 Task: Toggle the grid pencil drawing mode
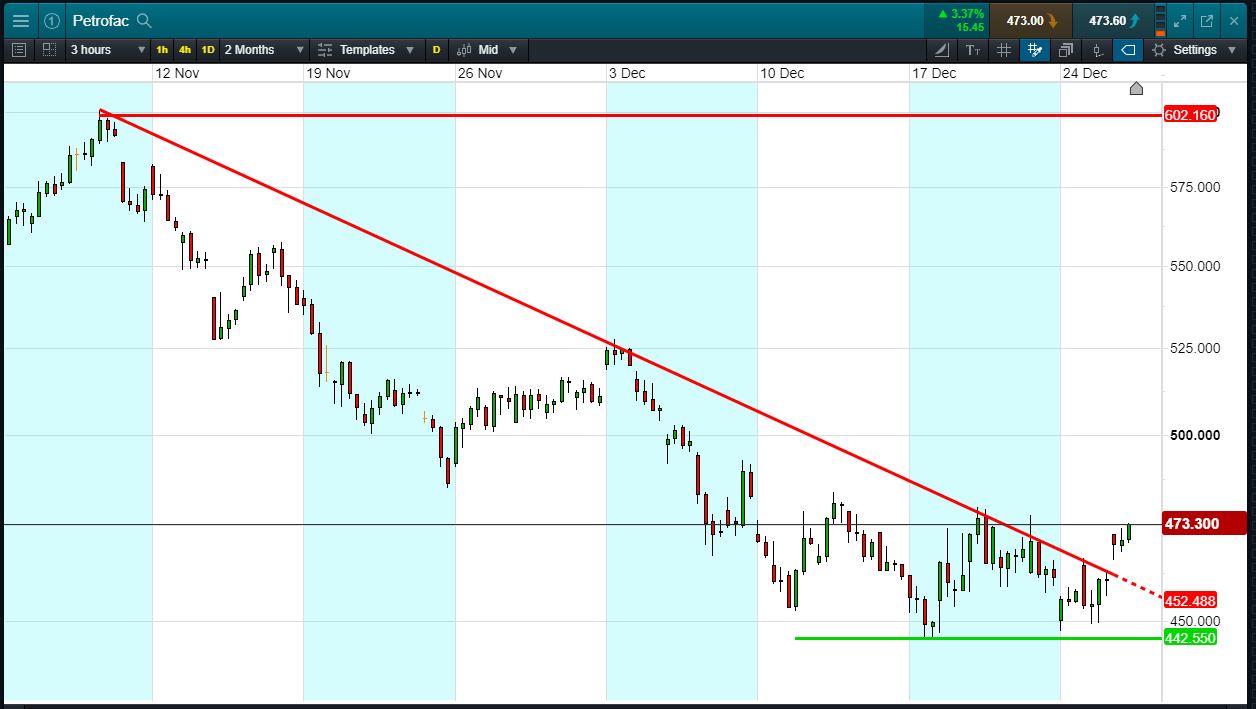tap(1035, 49)
